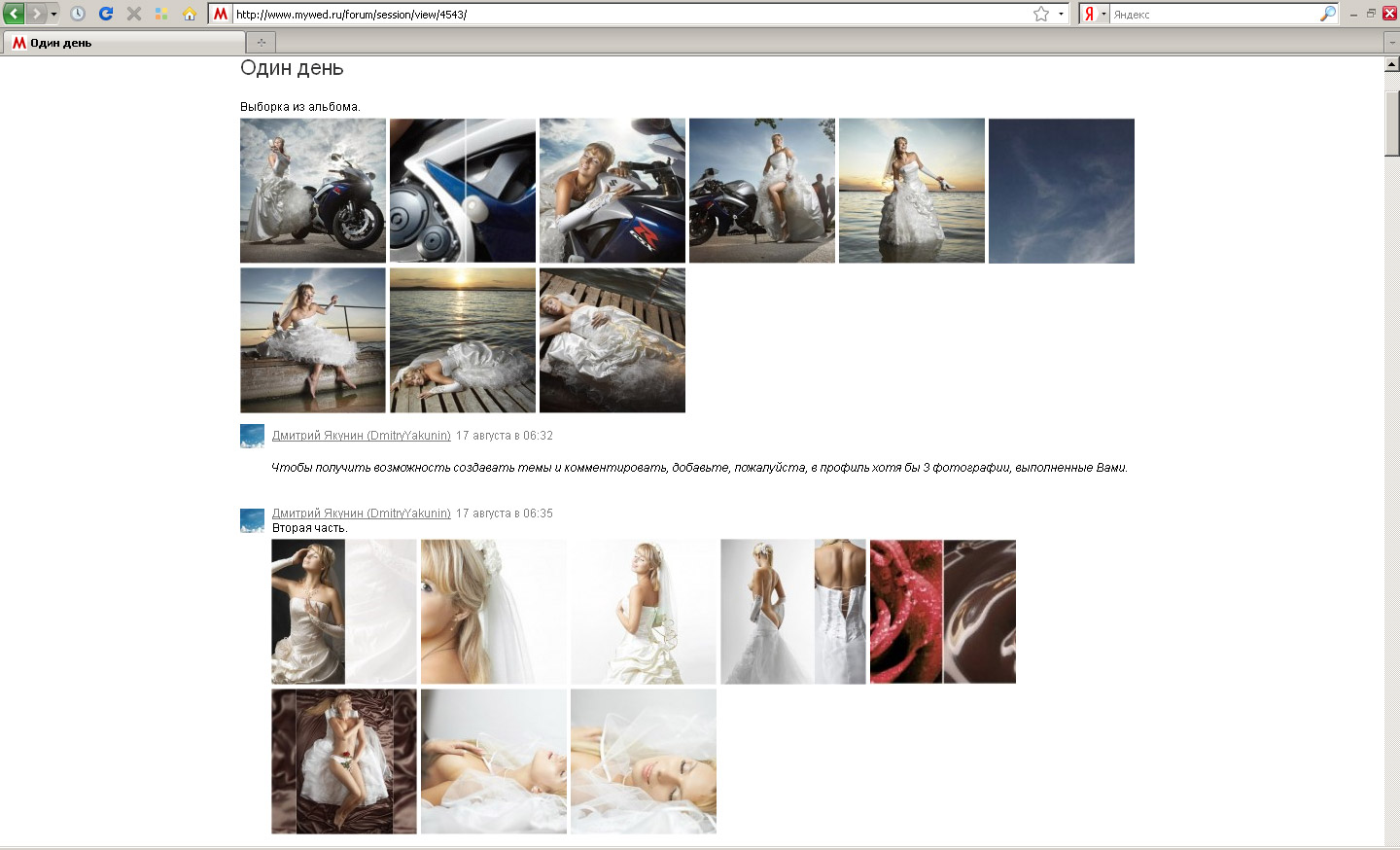Open Дмитрий Якунин profile link at 06:35 post
The height and width of the screenshot is (850, 1400).
point(361,514)
